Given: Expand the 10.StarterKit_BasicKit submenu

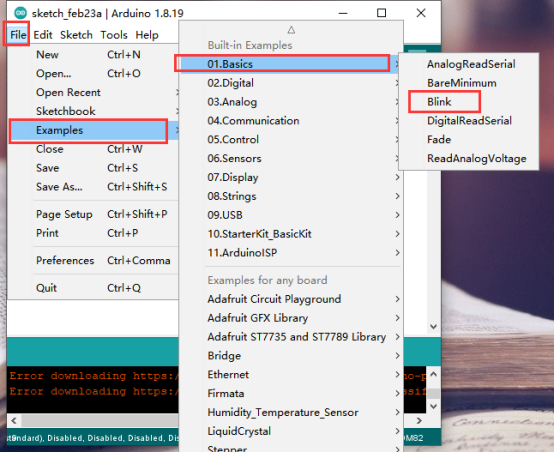Looking at the screenshot, I should (291, 234).
